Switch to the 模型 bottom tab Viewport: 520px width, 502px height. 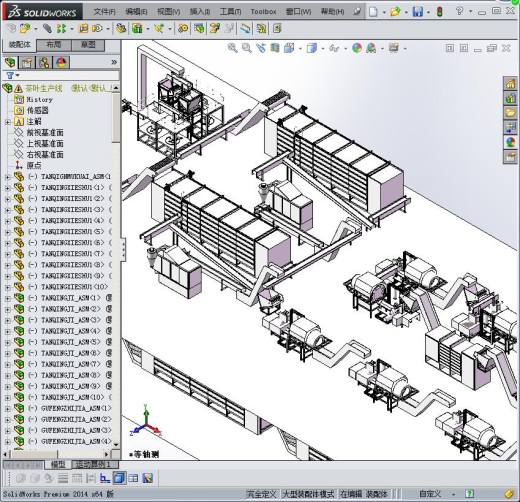(57, 464)
